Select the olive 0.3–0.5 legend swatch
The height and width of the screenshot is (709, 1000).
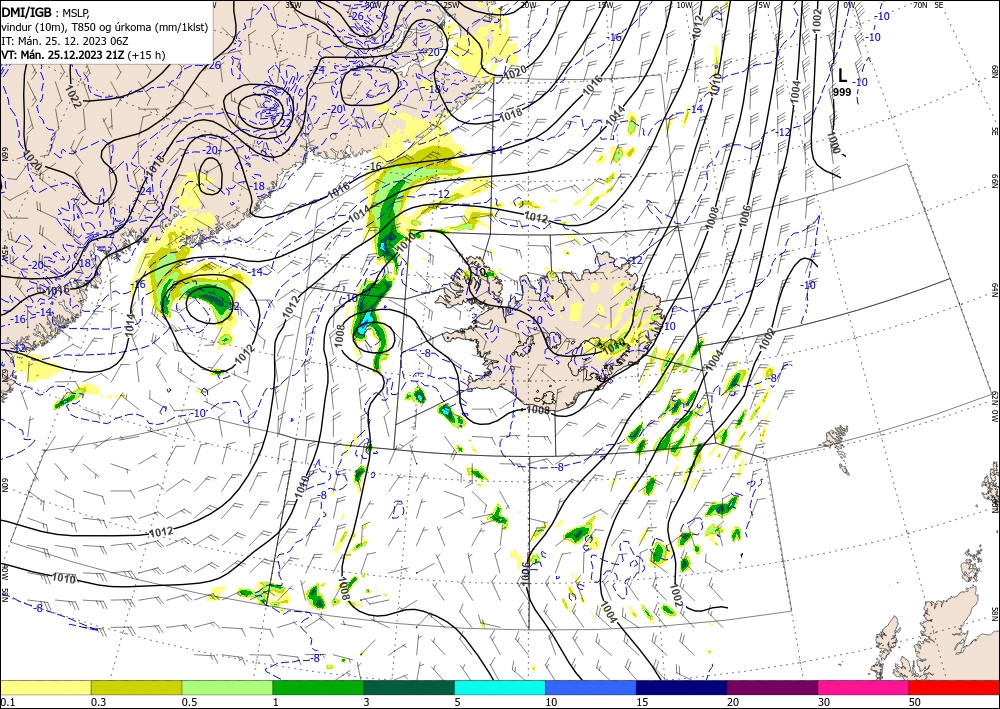point(136,687)
